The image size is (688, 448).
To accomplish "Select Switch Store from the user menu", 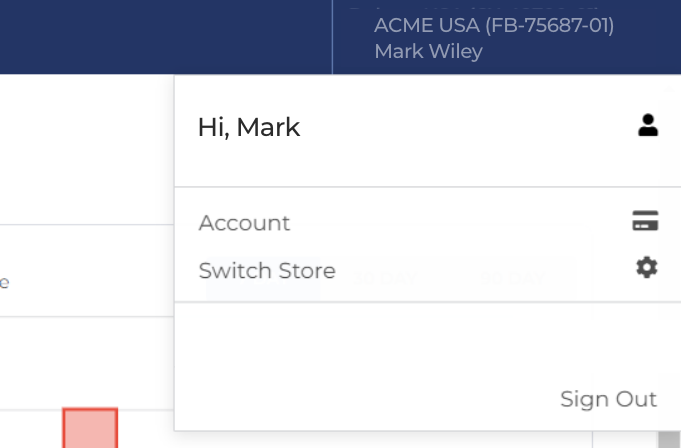I will click(267, 271).
